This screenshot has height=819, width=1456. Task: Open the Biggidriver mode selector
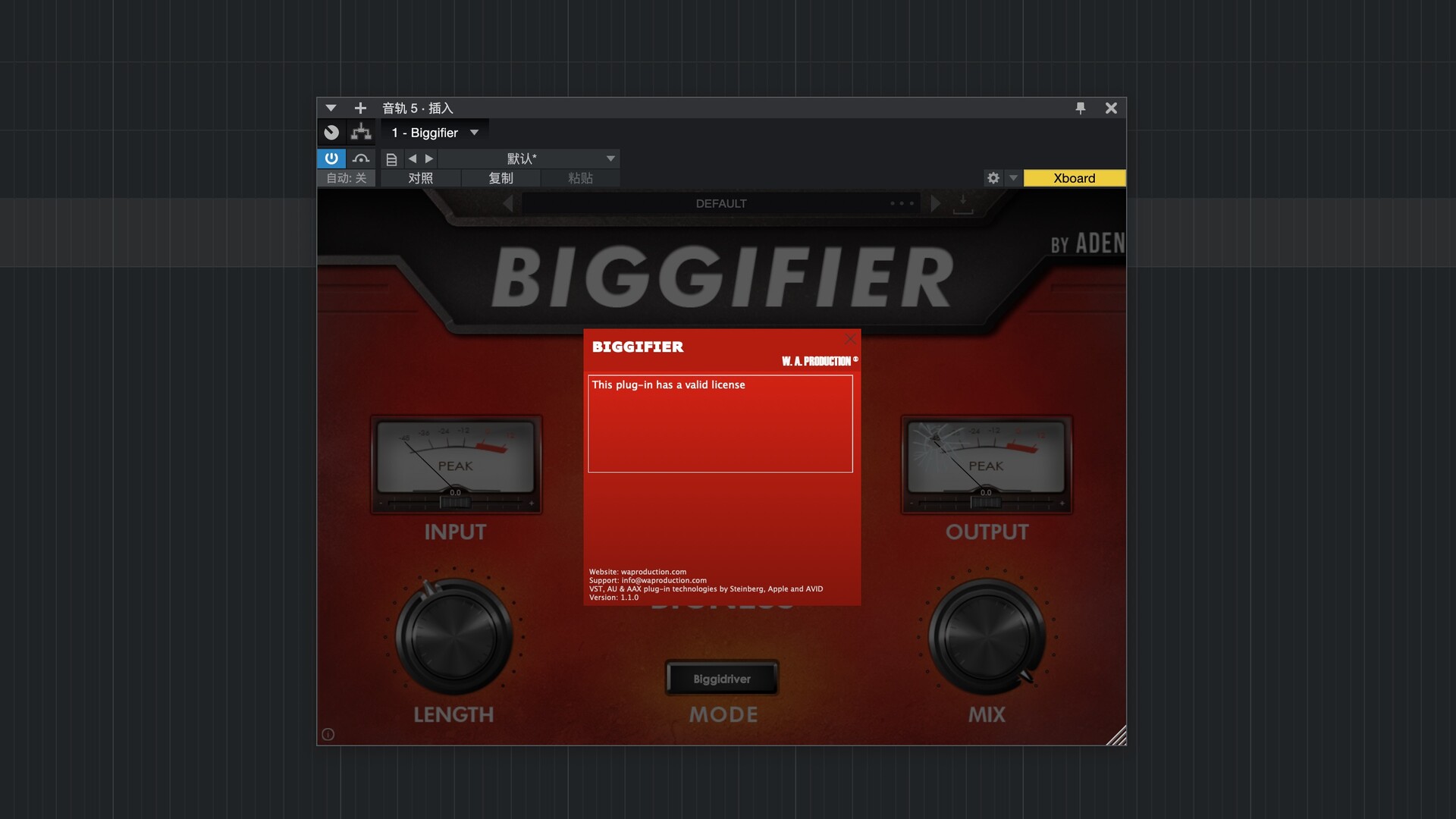click(x=722, y=679)
